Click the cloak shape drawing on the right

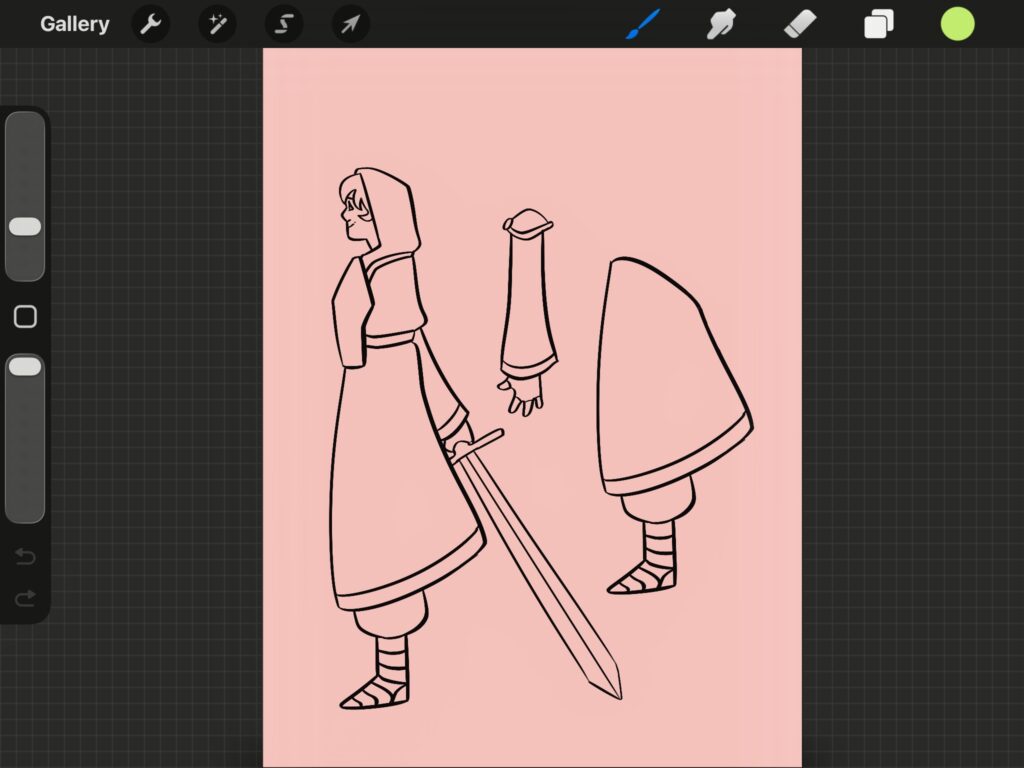point(674,376)
